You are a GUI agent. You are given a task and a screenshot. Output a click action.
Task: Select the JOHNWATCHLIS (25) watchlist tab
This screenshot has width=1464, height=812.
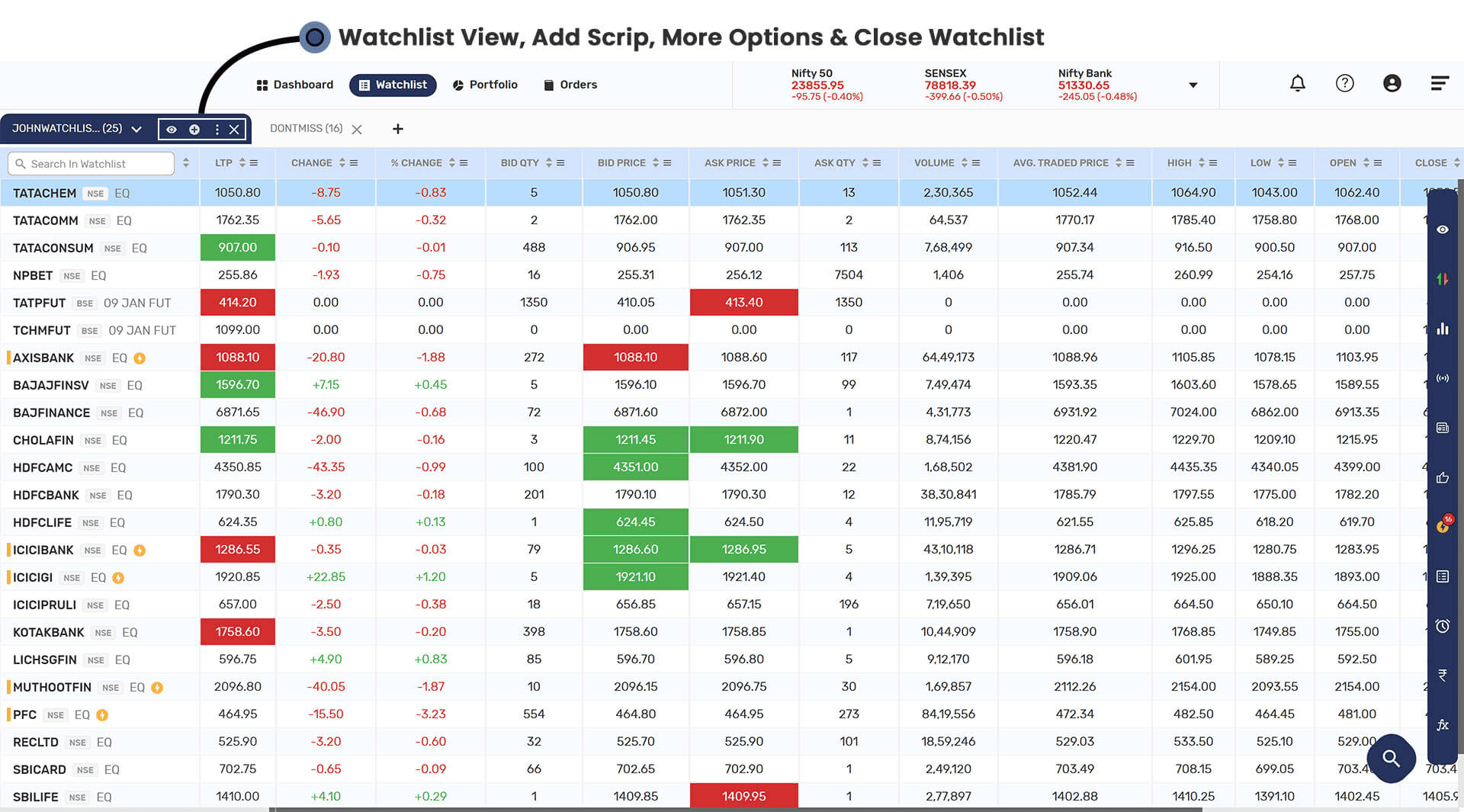(x=67, y=129)
